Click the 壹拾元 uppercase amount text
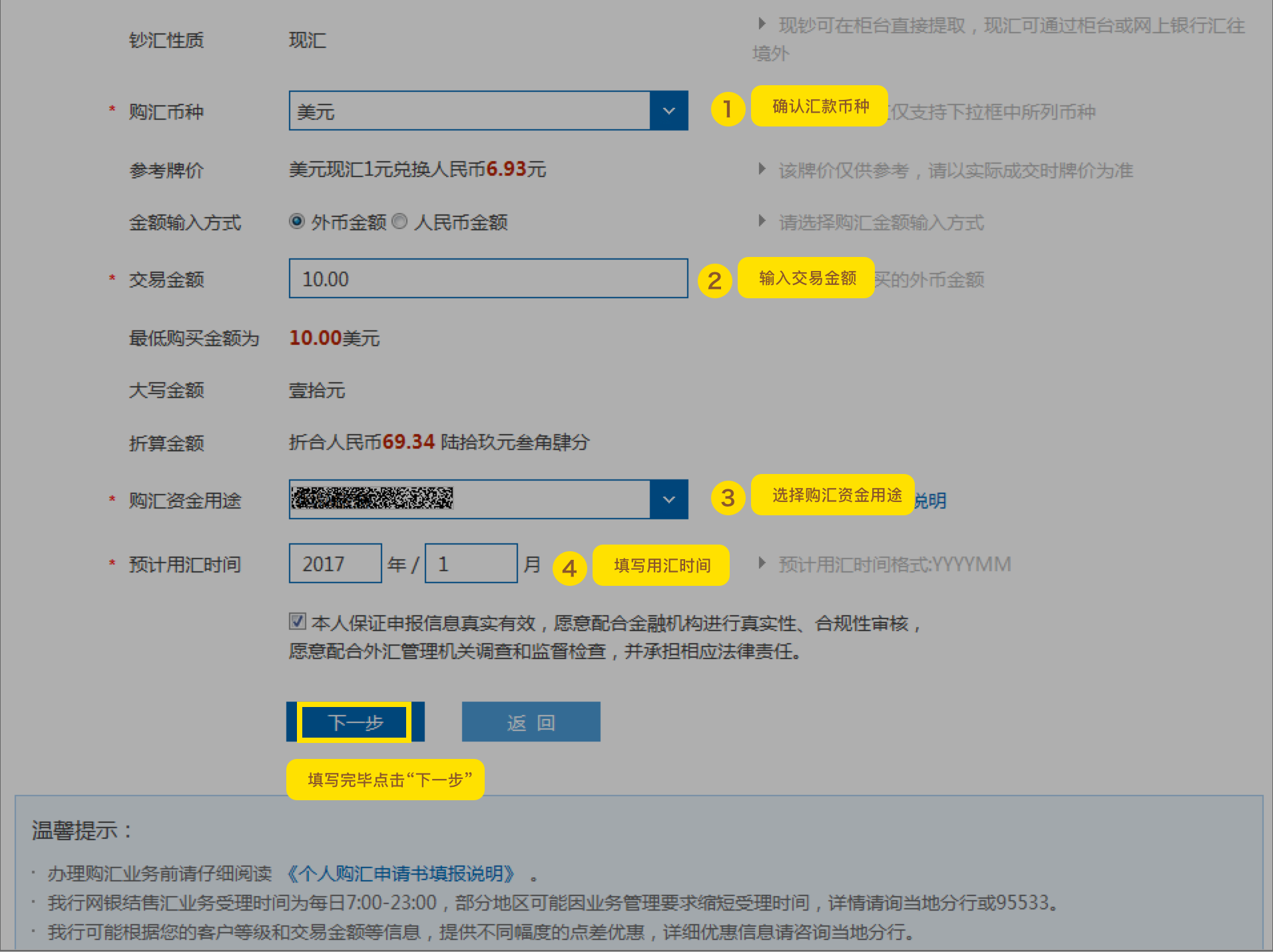 coord(317,390)
